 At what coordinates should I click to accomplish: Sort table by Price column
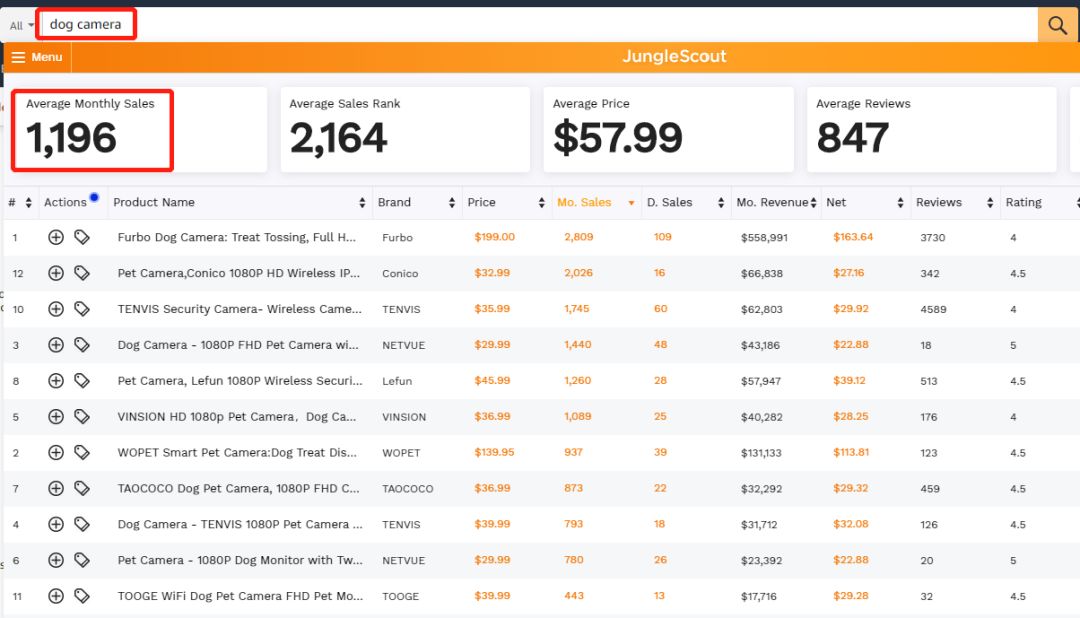[x=482, y=202]
